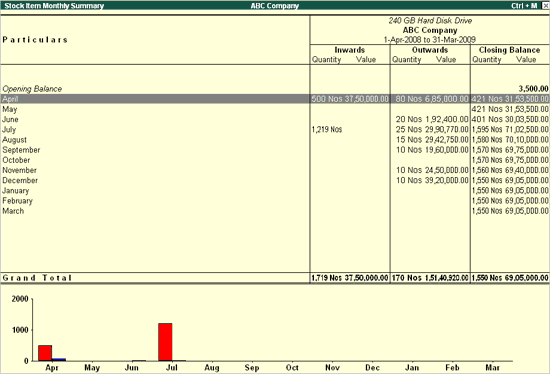Click the July row with 1,219 Nos inwards
550x374 pixels.
click(275, 129)
